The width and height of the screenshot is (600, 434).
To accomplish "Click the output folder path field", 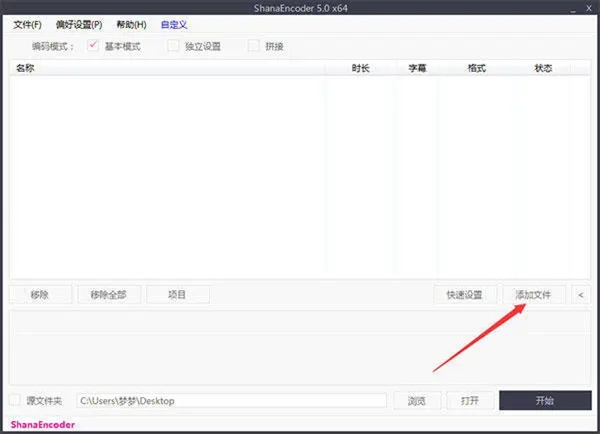I will click(230, 401).
